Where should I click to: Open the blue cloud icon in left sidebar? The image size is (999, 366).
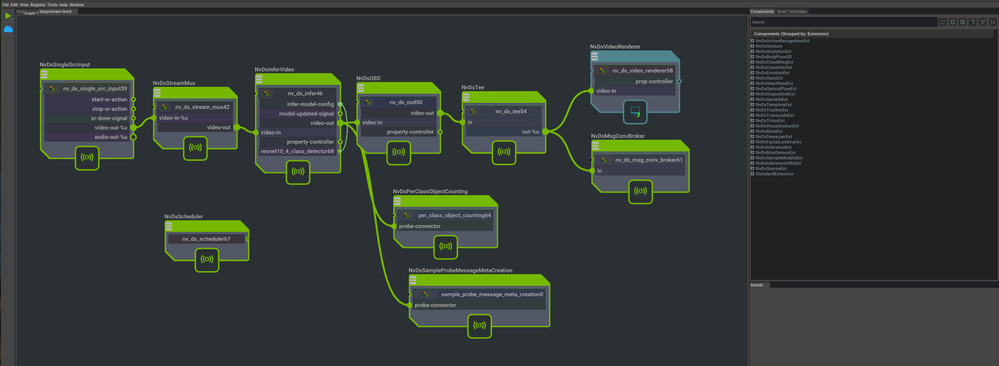[8, 29]
